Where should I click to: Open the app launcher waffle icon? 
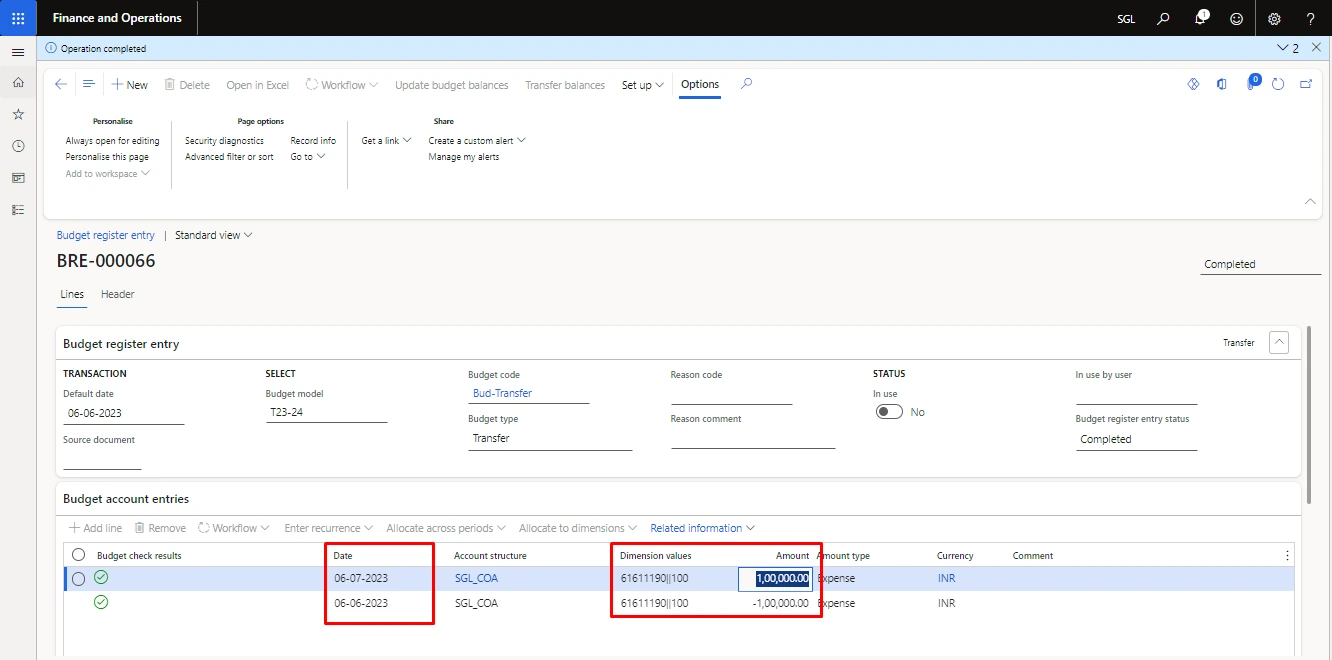(18, 18)
